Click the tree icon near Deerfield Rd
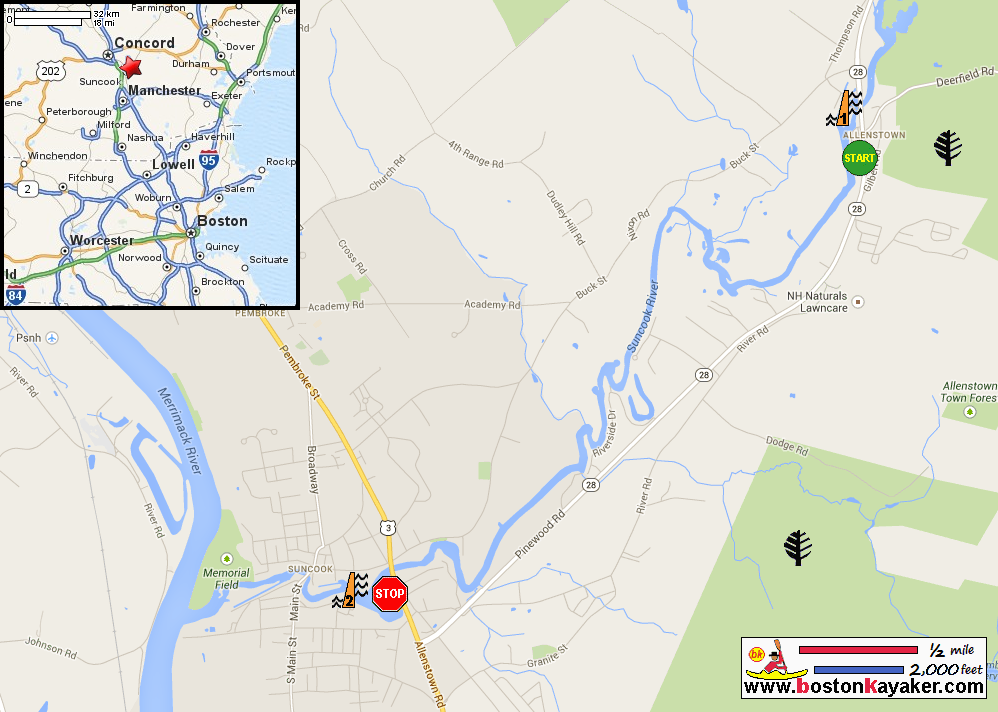This screenshot has width=998, height=712. point(948,148)
